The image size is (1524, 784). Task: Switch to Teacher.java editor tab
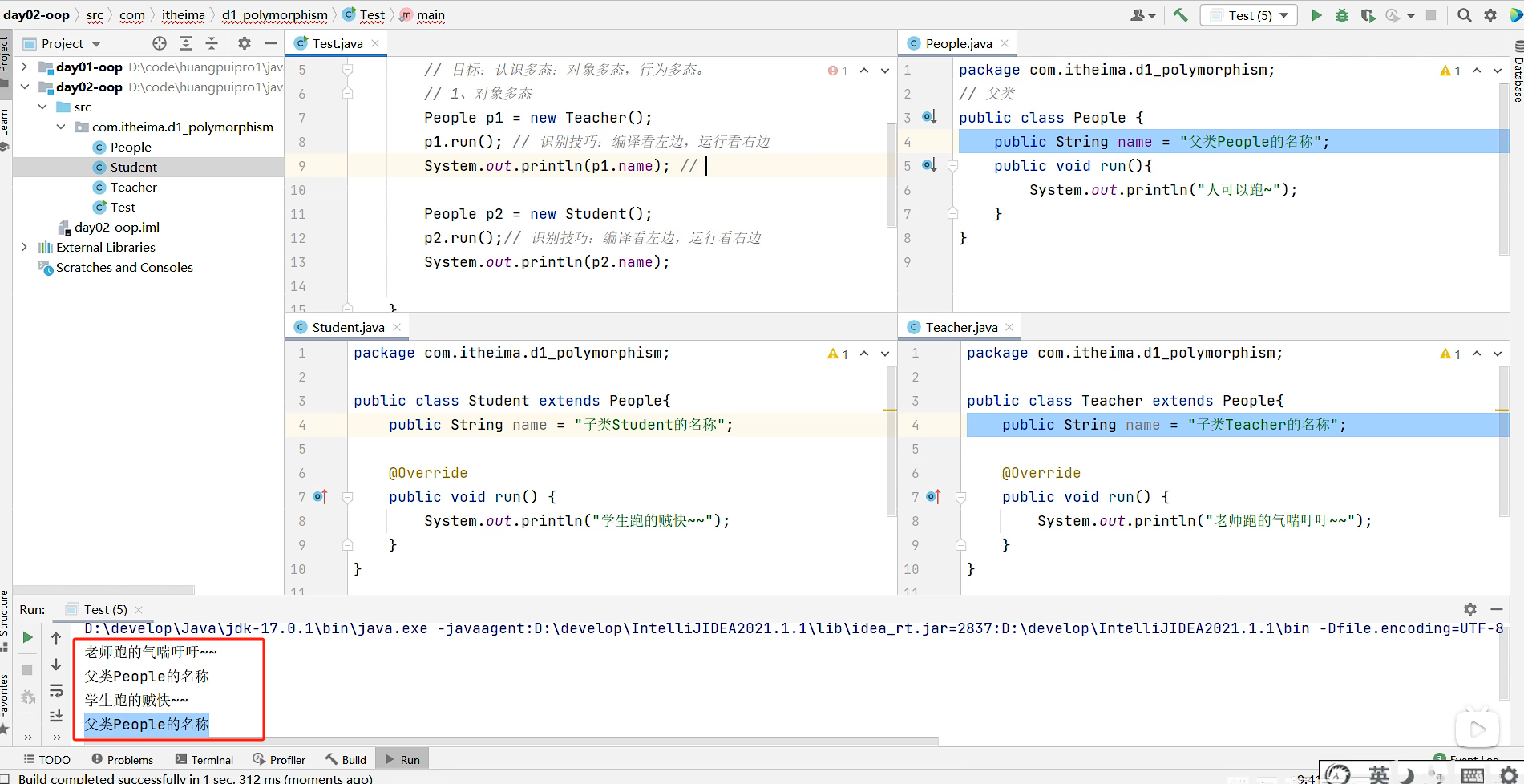pyautogui.click(x=960, y=327)
